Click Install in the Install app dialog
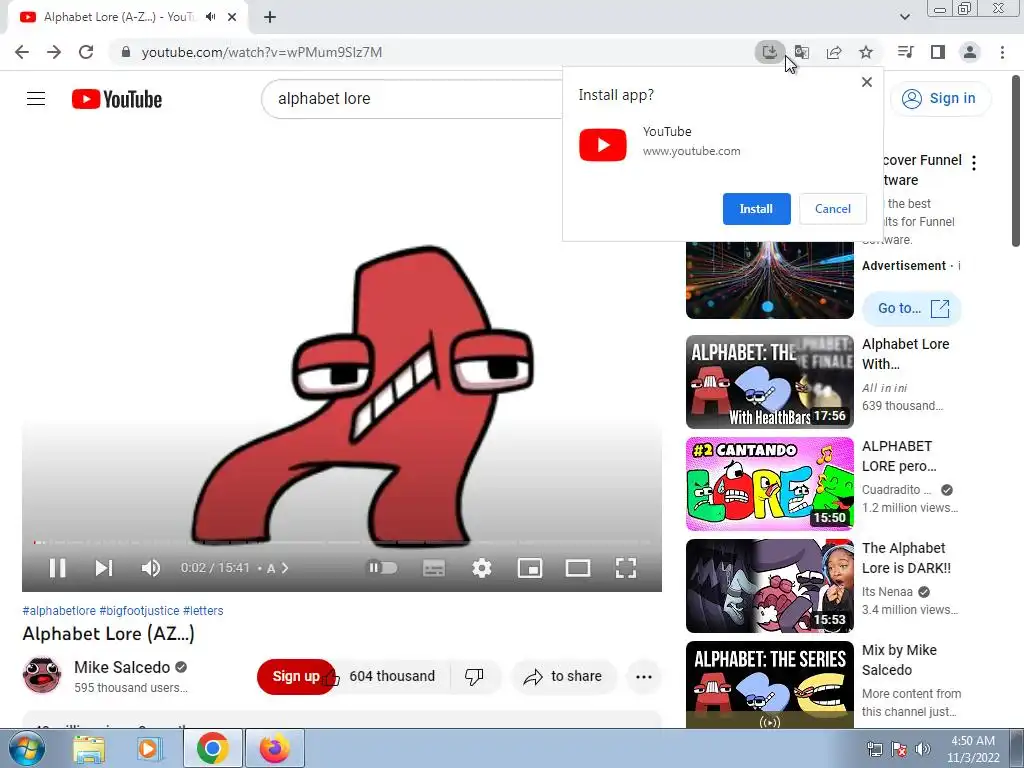The image size is (1024, 768). 756,209
